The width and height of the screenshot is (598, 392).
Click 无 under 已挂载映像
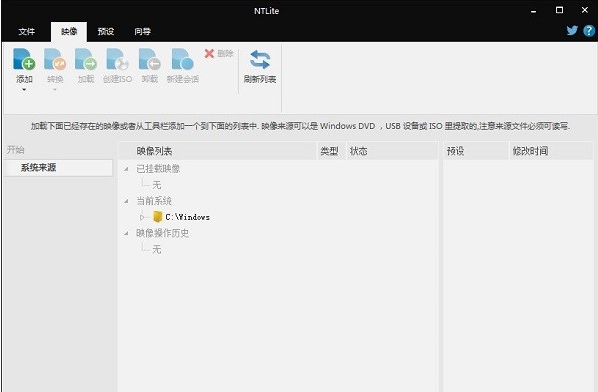click(x=157, y=185)
